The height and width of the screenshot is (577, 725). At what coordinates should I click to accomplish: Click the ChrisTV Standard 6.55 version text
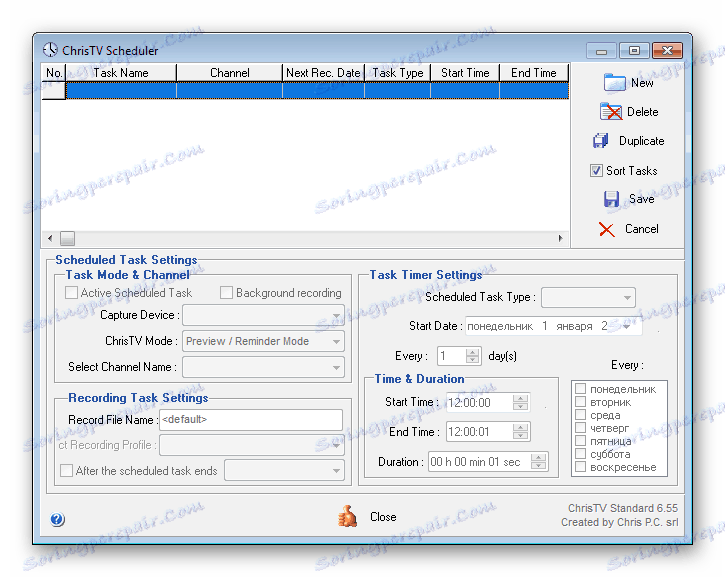coord(623,508)
